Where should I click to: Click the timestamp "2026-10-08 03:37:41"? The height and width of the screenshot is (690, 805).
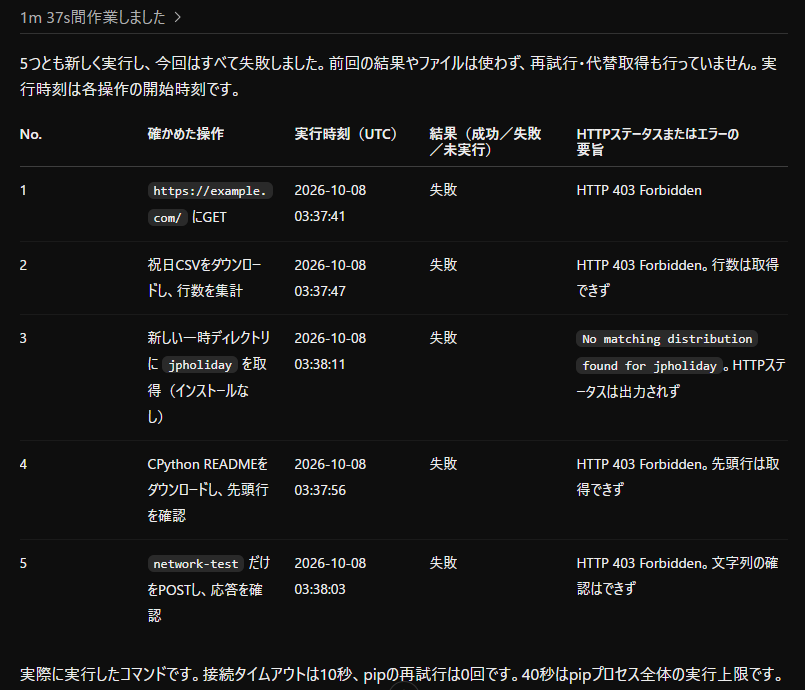(x=330, y=203)
